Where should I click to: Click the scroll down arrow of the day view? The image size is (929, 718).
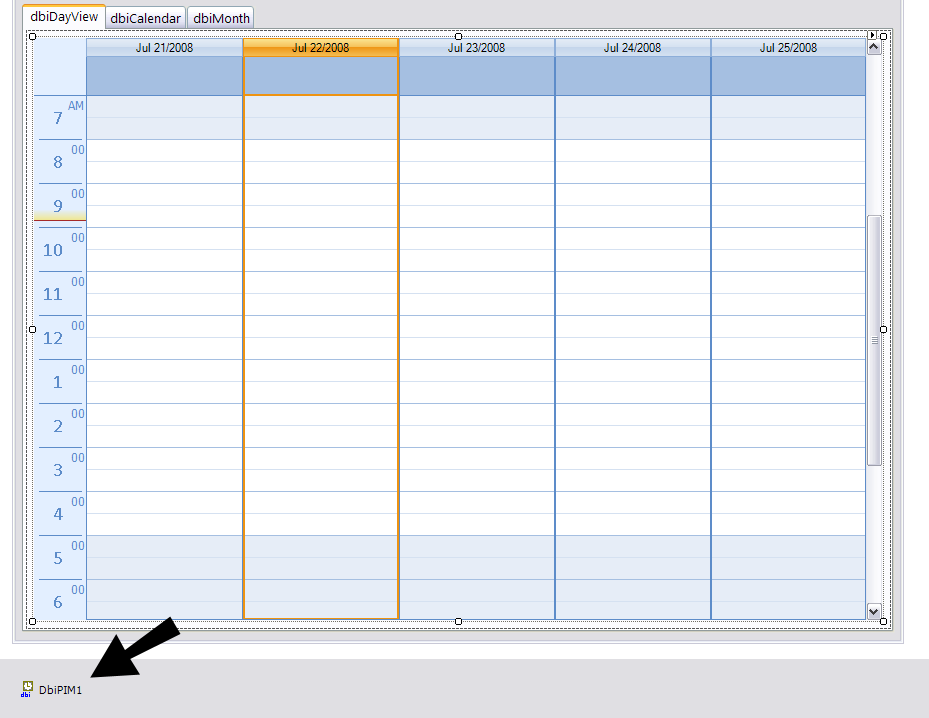[x=873, y=611]
